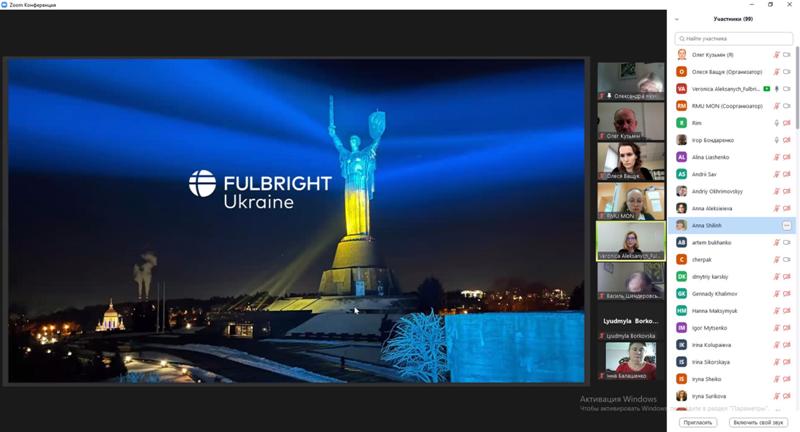Click the Zoom icon in the title bar
Viewport: 800px width, 432px height.
click(x=5, y=5)
